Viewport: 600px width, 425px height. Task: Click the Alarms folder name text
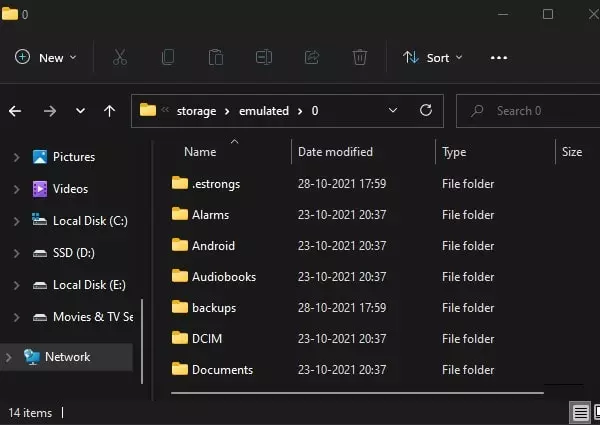[210, 215]
